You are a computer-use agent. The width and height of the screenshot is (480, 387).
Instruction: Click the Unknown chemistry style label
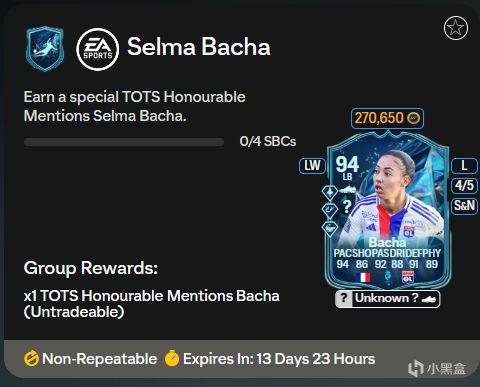[x=387, y=299]
